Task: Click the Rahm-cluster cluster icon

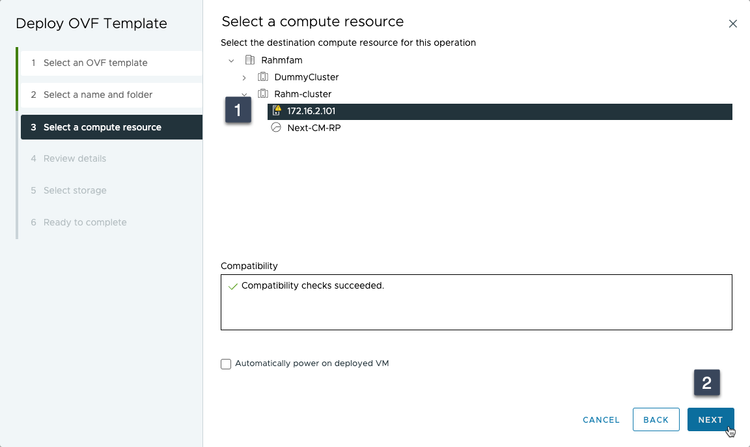Action: [263, 94]
